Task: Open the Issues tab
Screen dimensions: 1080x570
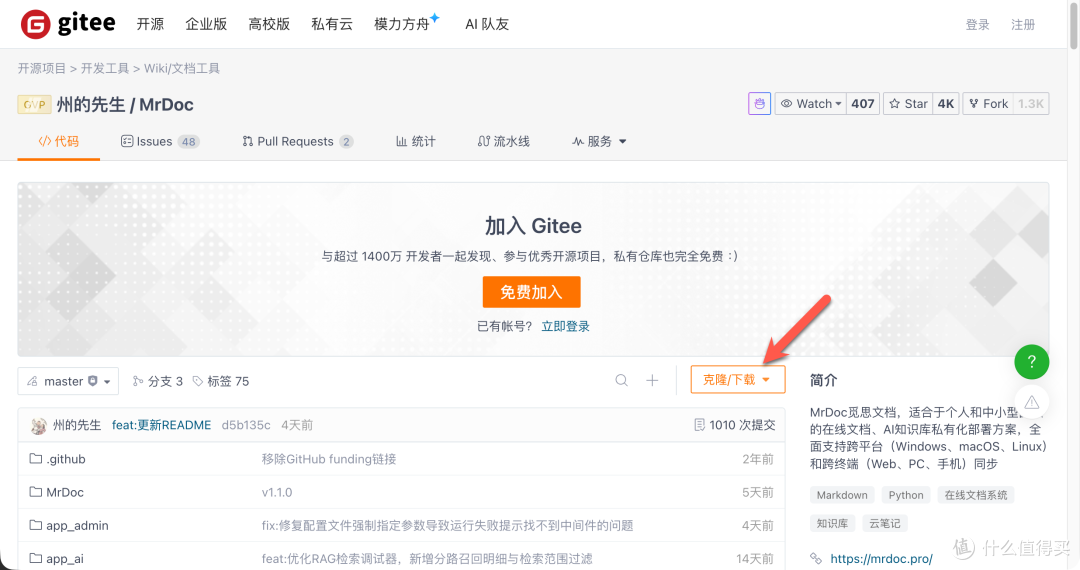Action: pos(160,141)
